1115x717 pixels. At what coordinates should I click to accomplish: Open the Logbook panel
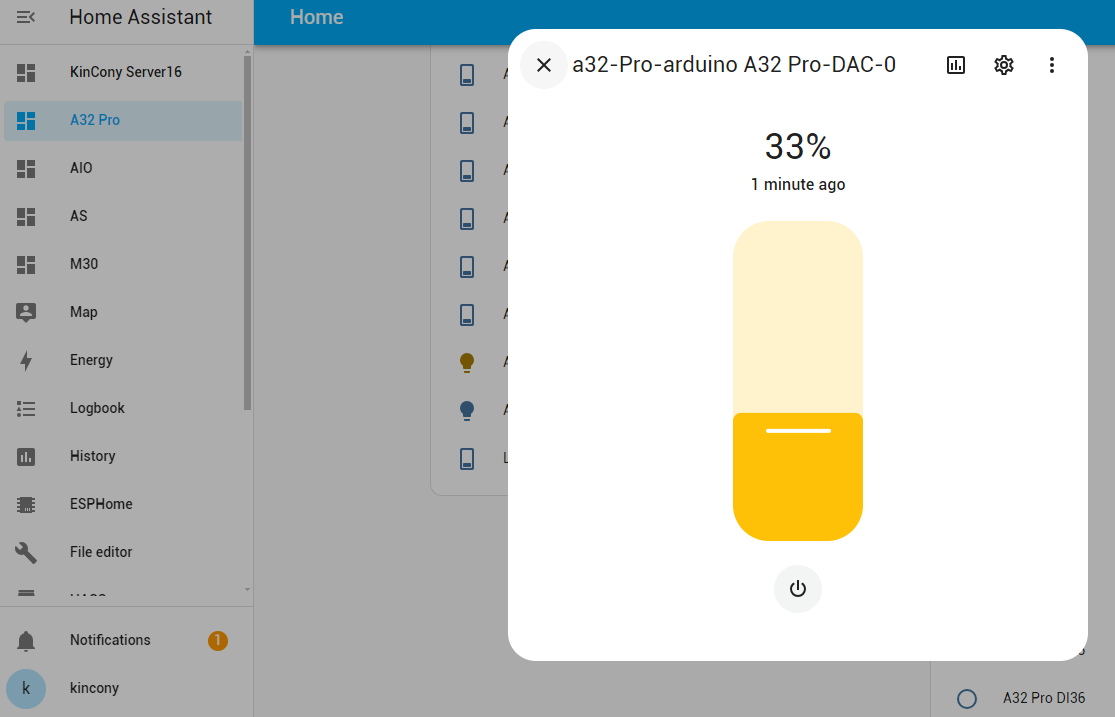pyautogui.click(x=97, y=408)
